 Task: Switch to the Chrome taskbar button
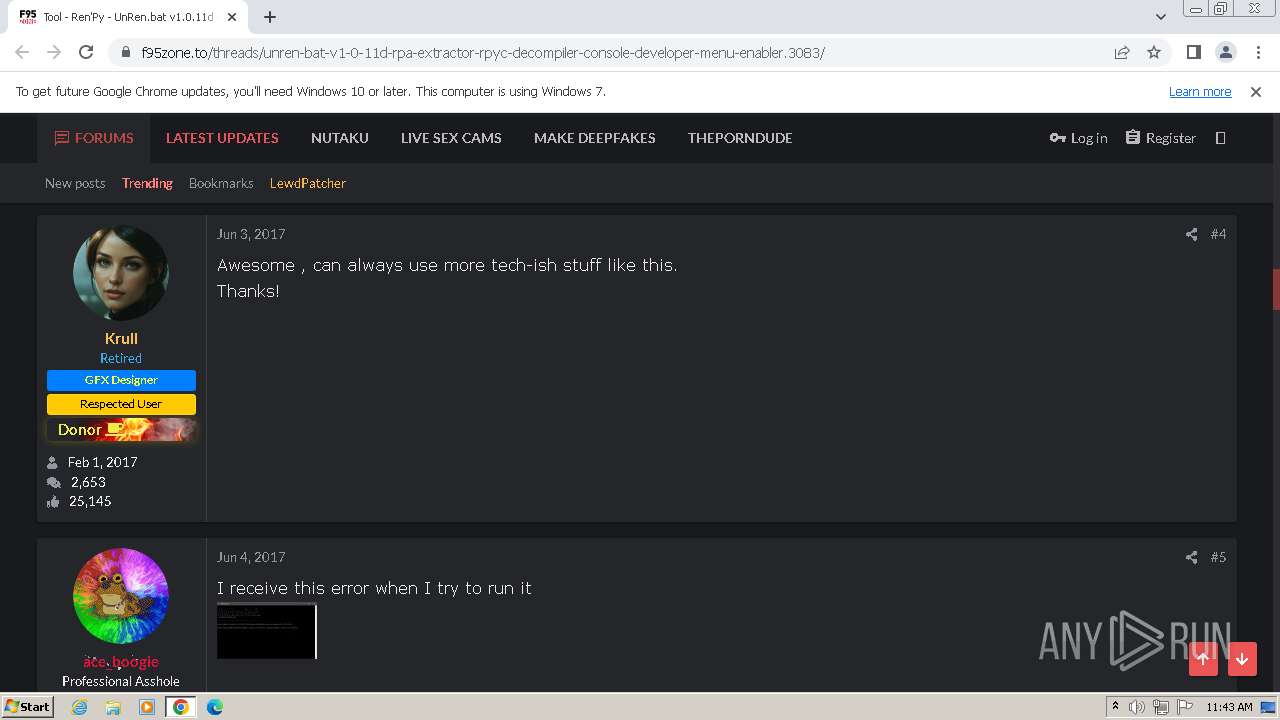pos(181,707)
